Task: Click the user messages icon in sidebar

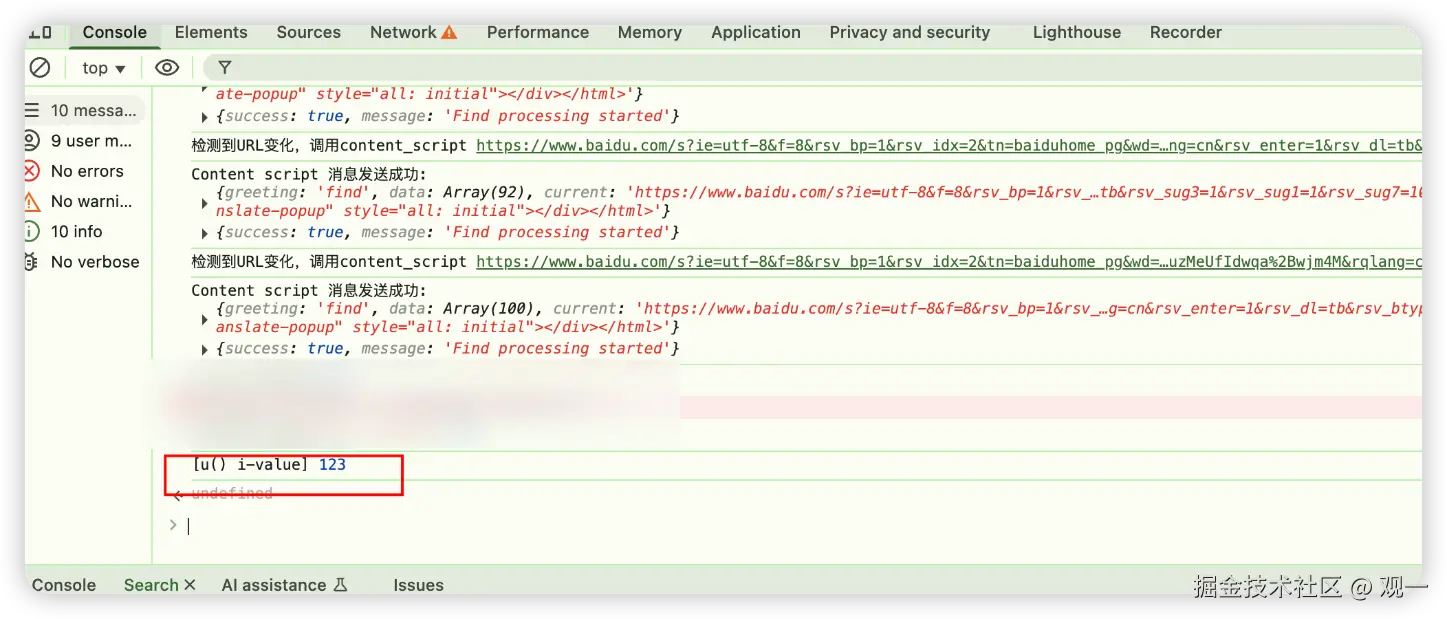Action: tap(32, 141)
